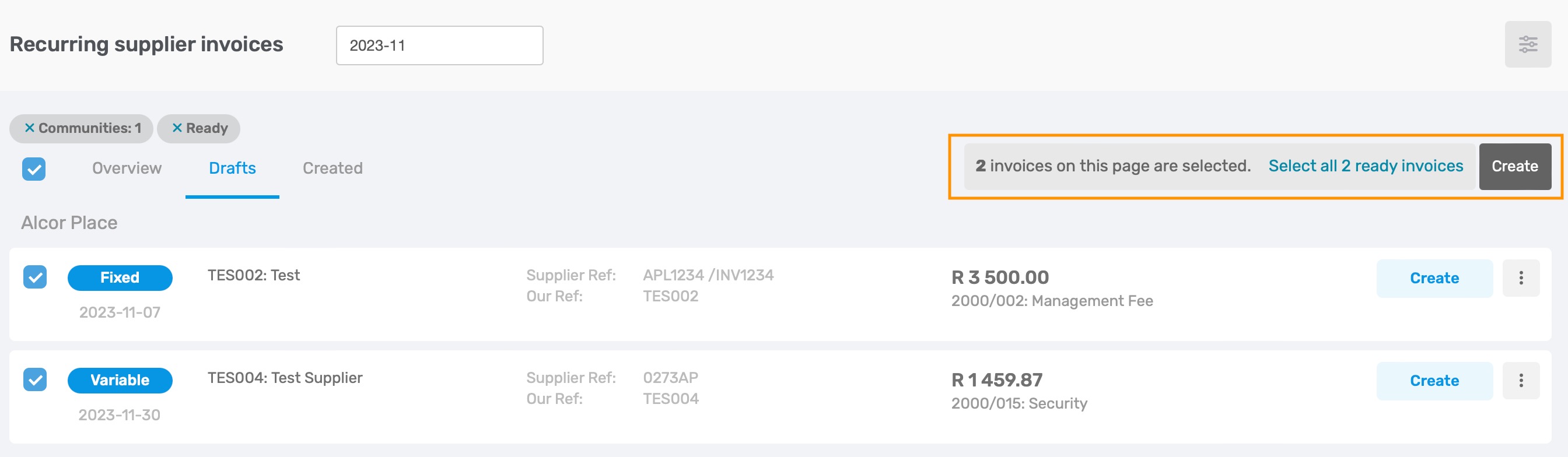This screenshot has width=1568, height=457.
Task: Click the Fixed type badge
Action: tap(120, 277)
